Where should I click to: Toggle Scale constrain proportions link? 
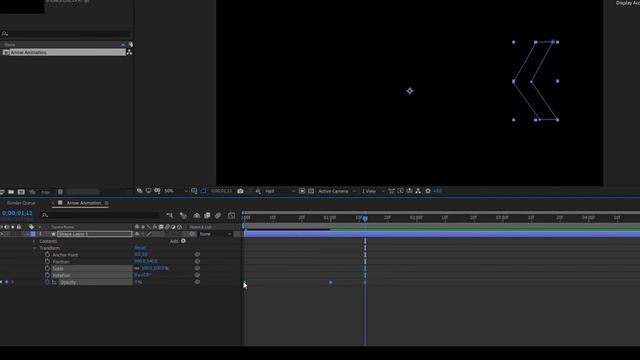coord(137,268)
